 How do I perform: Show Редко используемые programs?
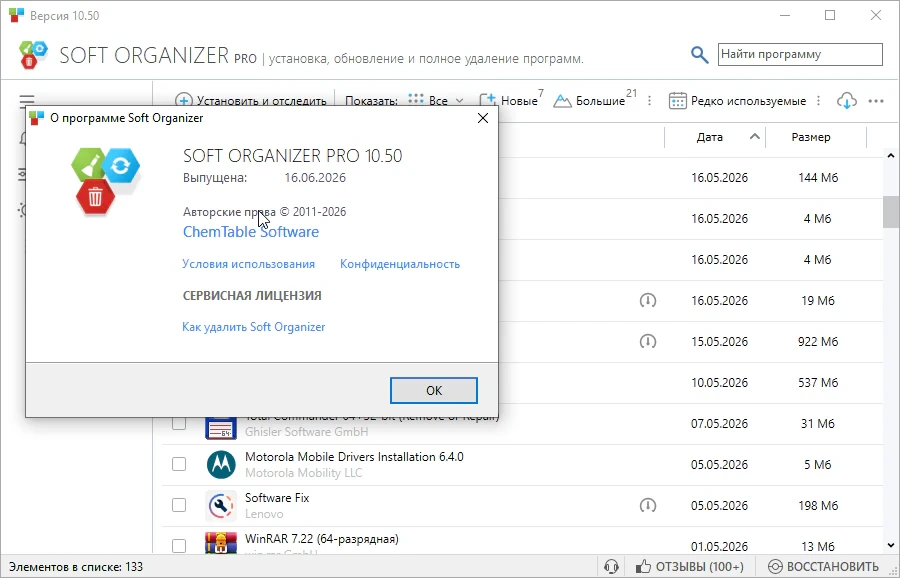tap(738, 101)
